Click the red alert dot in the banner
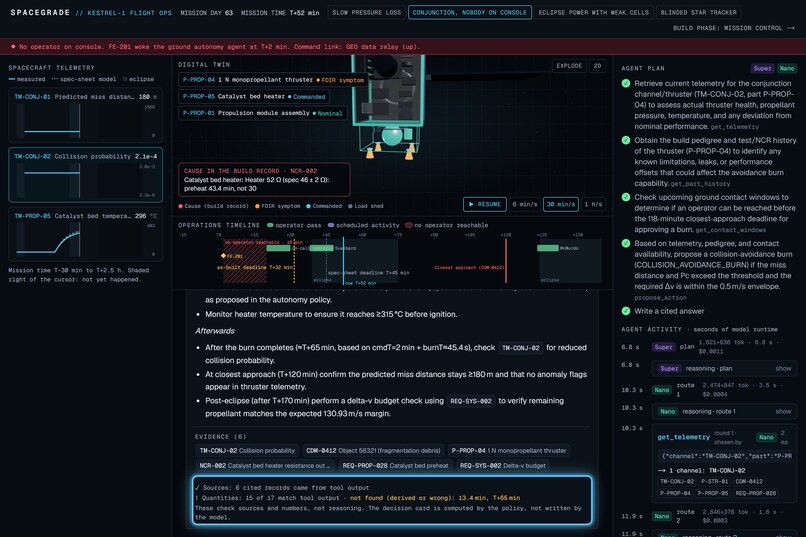 click(13, 47)
